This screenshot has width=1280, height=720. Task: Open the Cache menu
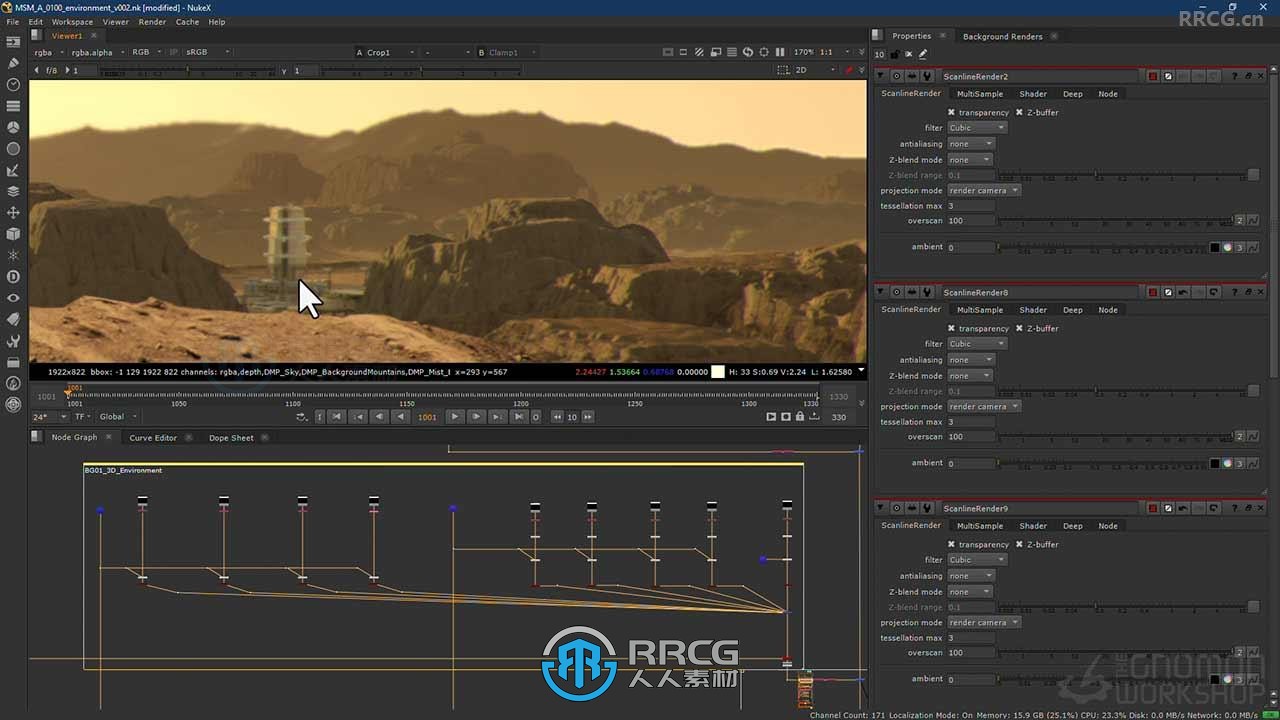point(187,21)
